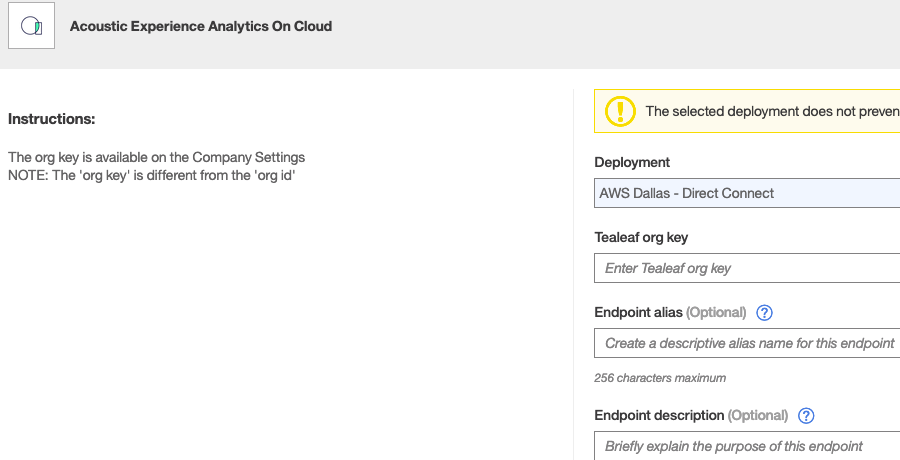Screen dimensions: 900x460
Task: Click the '256 characters maximum' hint text
Action: 660,378
